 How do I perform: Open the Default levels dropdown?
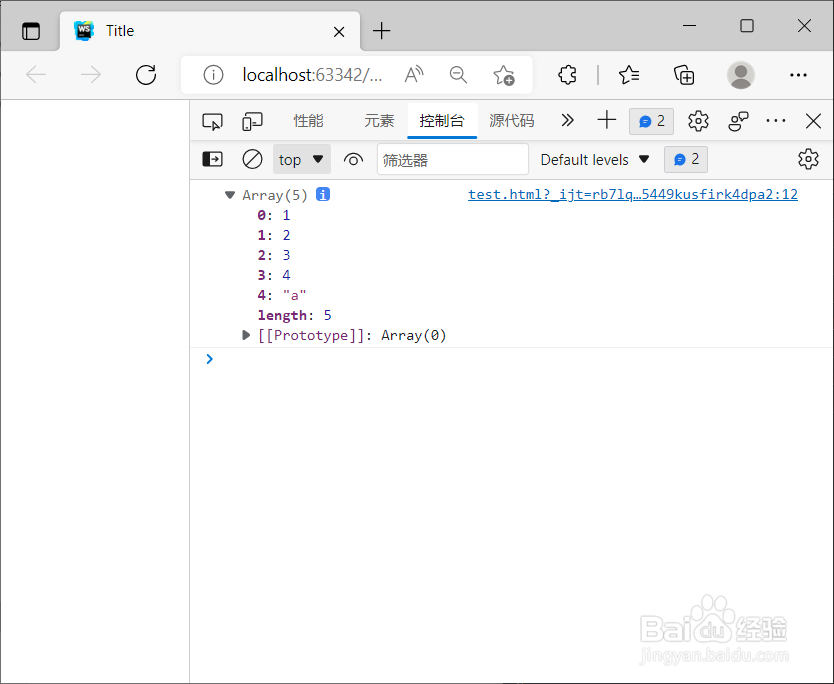pyautogui.click(x=595, y=160)
